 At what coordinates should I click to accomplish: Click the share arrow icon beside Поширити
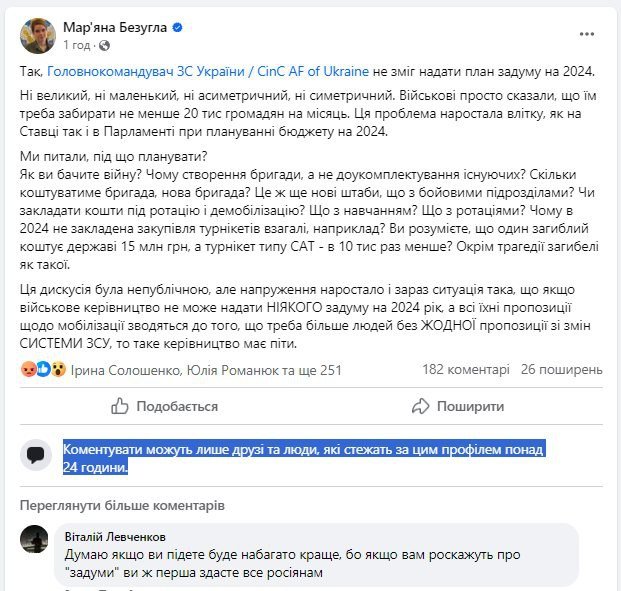(421, 406)
